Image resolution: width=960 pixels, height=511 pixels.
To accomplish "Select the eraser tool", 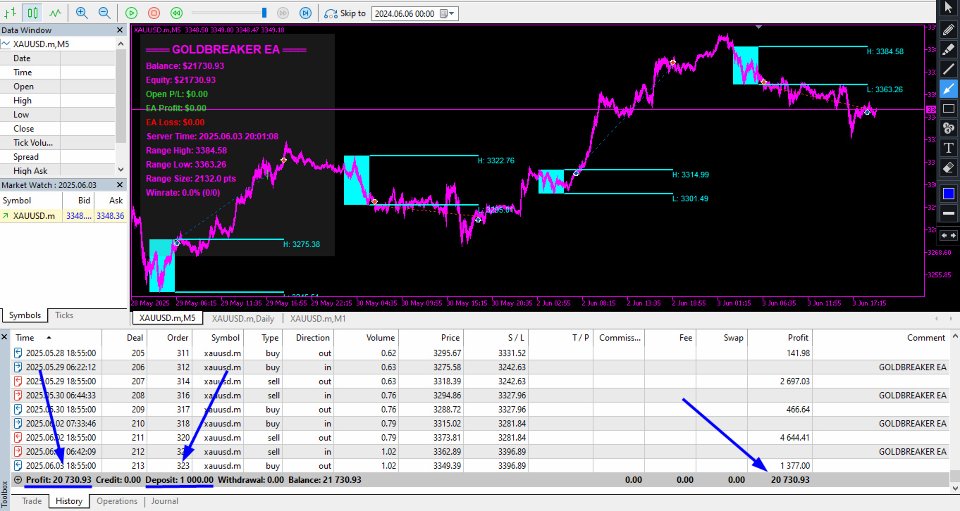I will click(x=948, y=167).
